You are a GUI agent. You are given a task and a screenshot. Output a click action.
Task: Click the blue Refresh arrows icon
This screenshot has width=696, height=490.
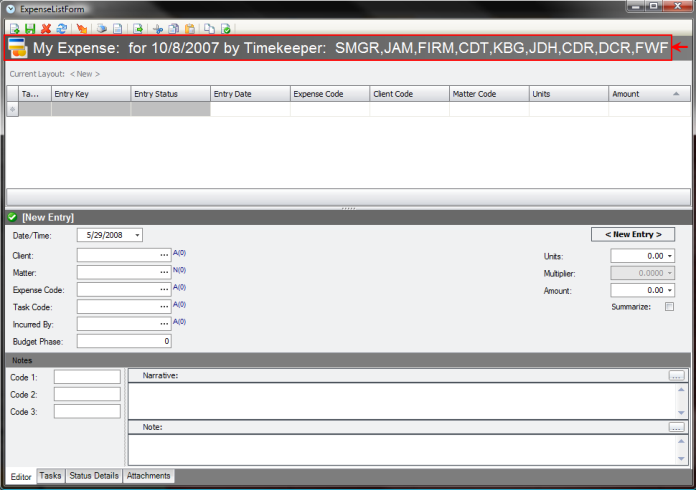pos(62,29)
